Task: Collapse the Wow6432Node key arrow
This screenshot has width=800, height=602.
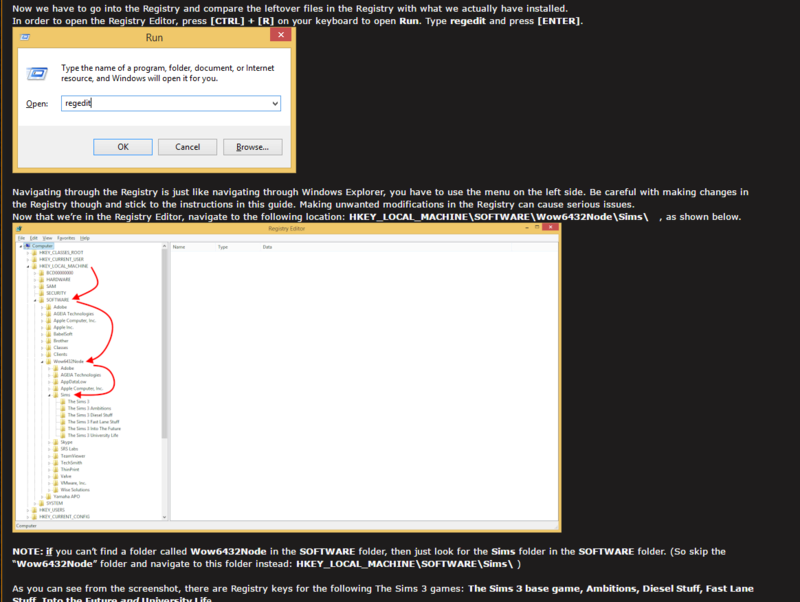Action: click(x=42, y=362)
